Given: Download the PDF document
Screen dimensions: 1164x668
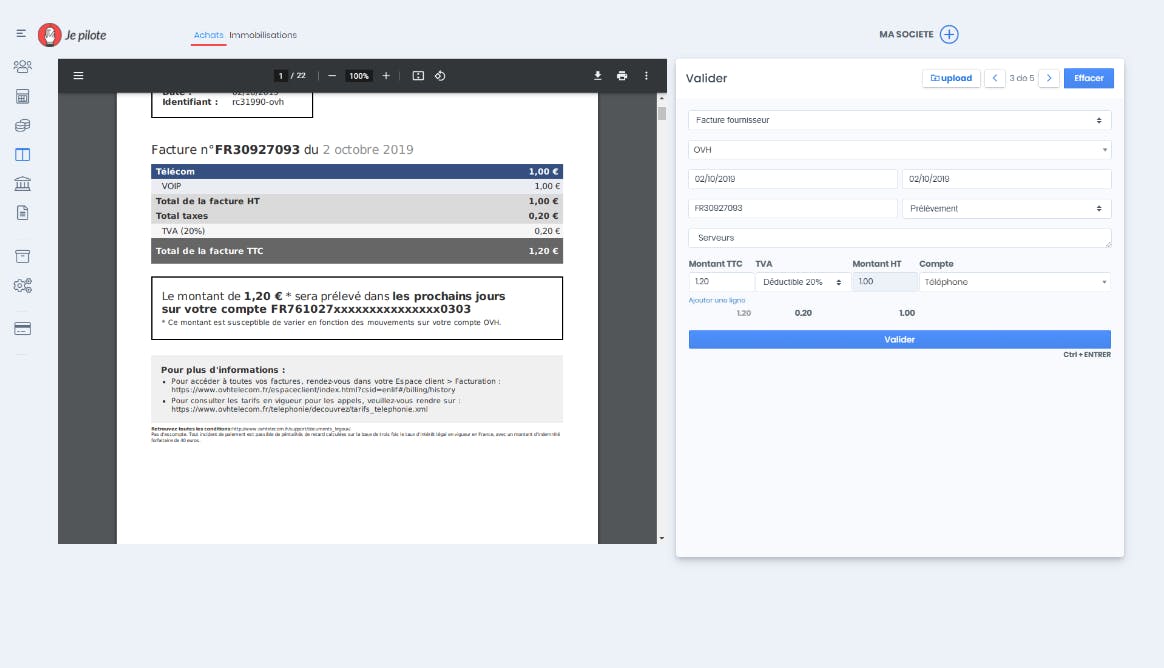Looking at the screenshot, I should click(598, 76).
